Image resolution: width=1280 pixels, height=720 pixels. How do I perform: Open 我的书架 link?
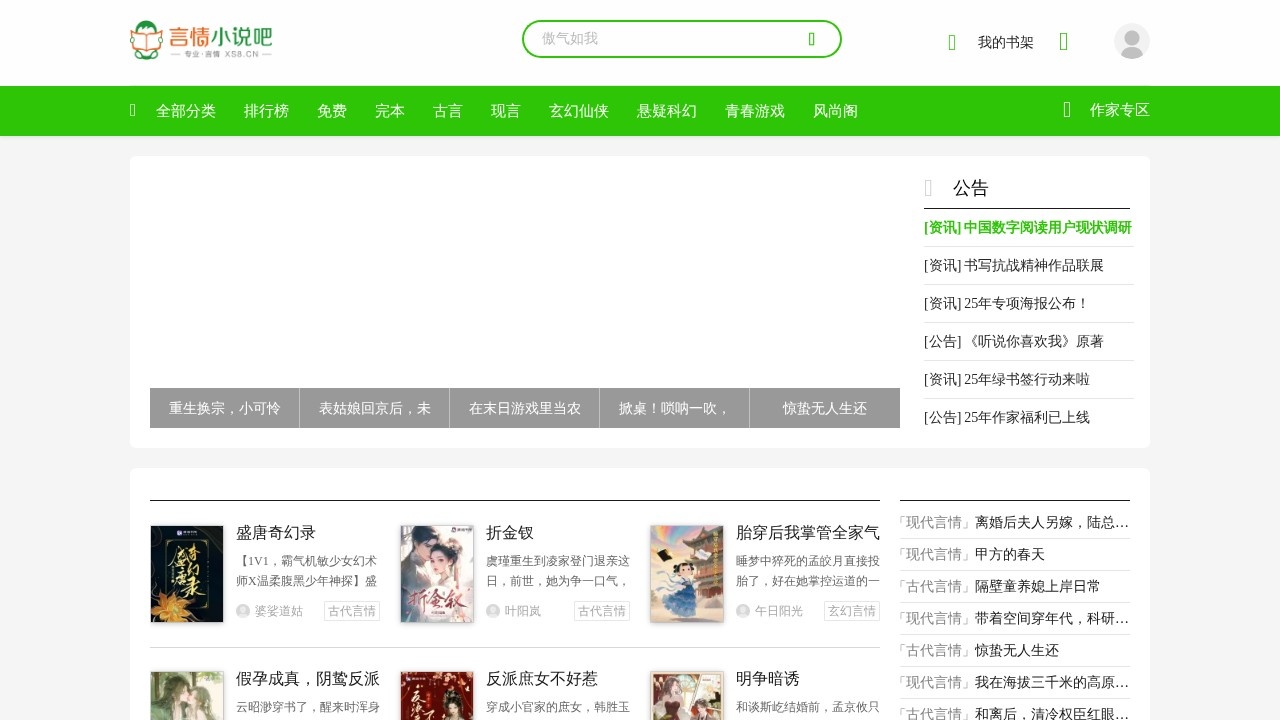[x=1005, y=42]
